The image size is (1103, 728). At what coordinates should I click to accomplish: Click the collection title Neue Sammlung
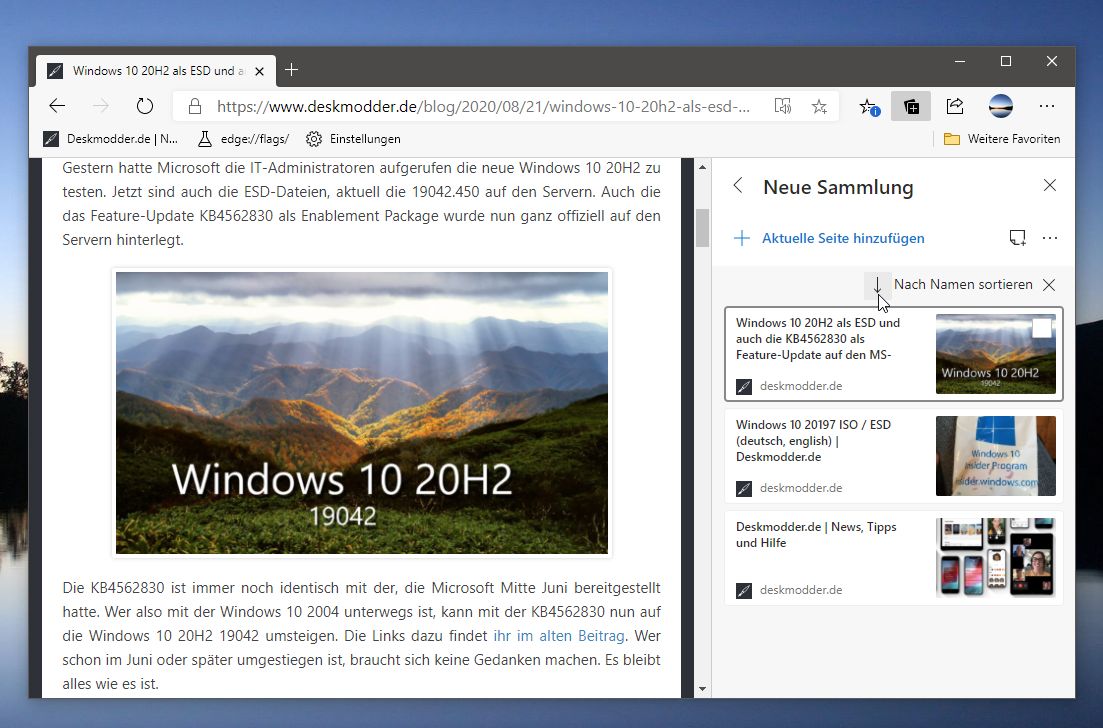pos(839,187)
